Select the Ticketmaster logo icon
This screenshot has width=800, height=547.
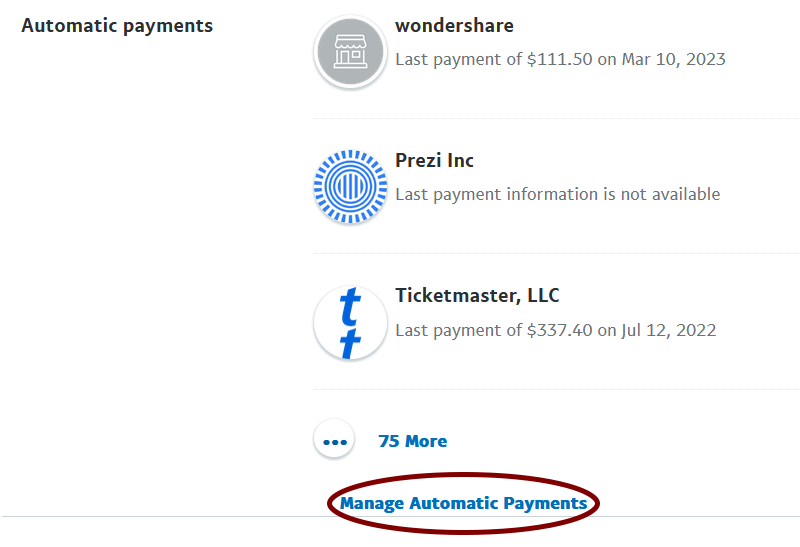click(x=350, y=323)
